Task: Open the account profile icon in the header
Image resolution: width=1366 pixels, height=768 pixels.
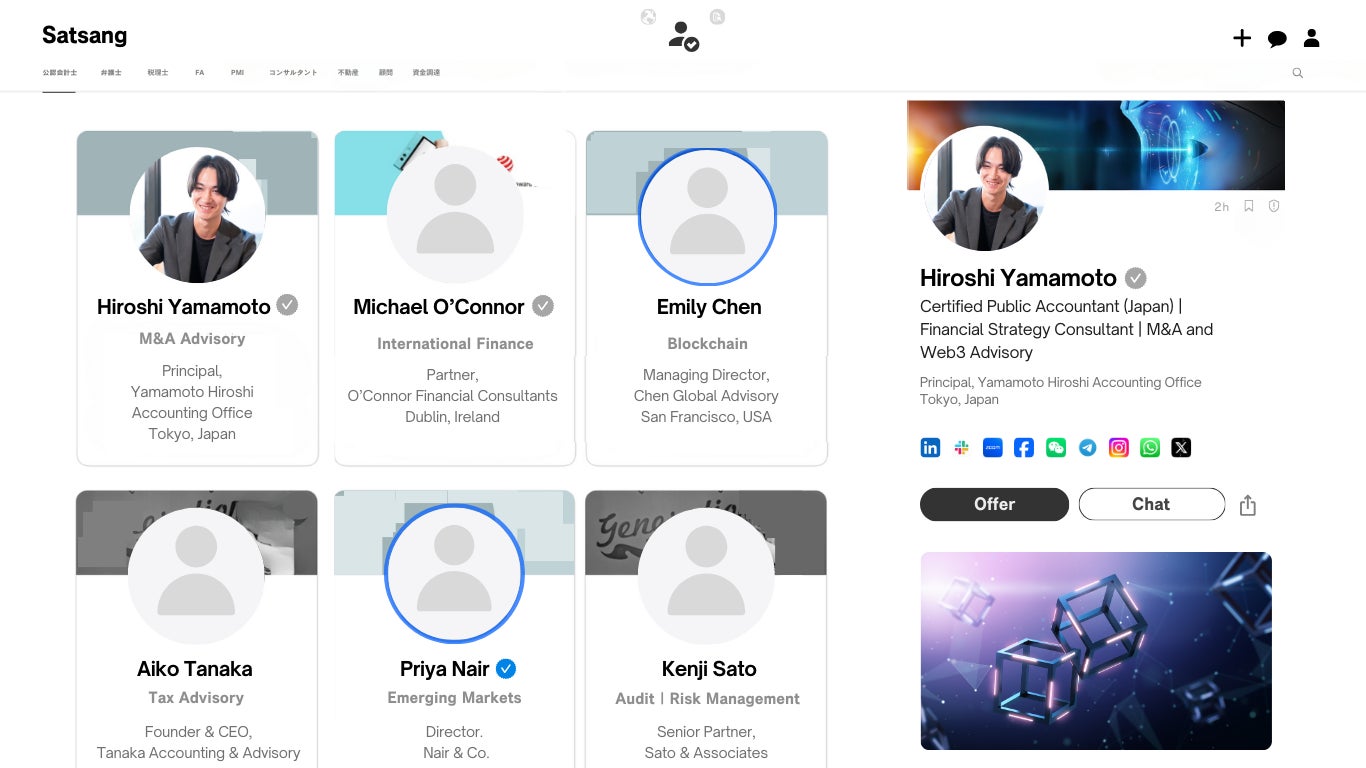Action: 1312,38
